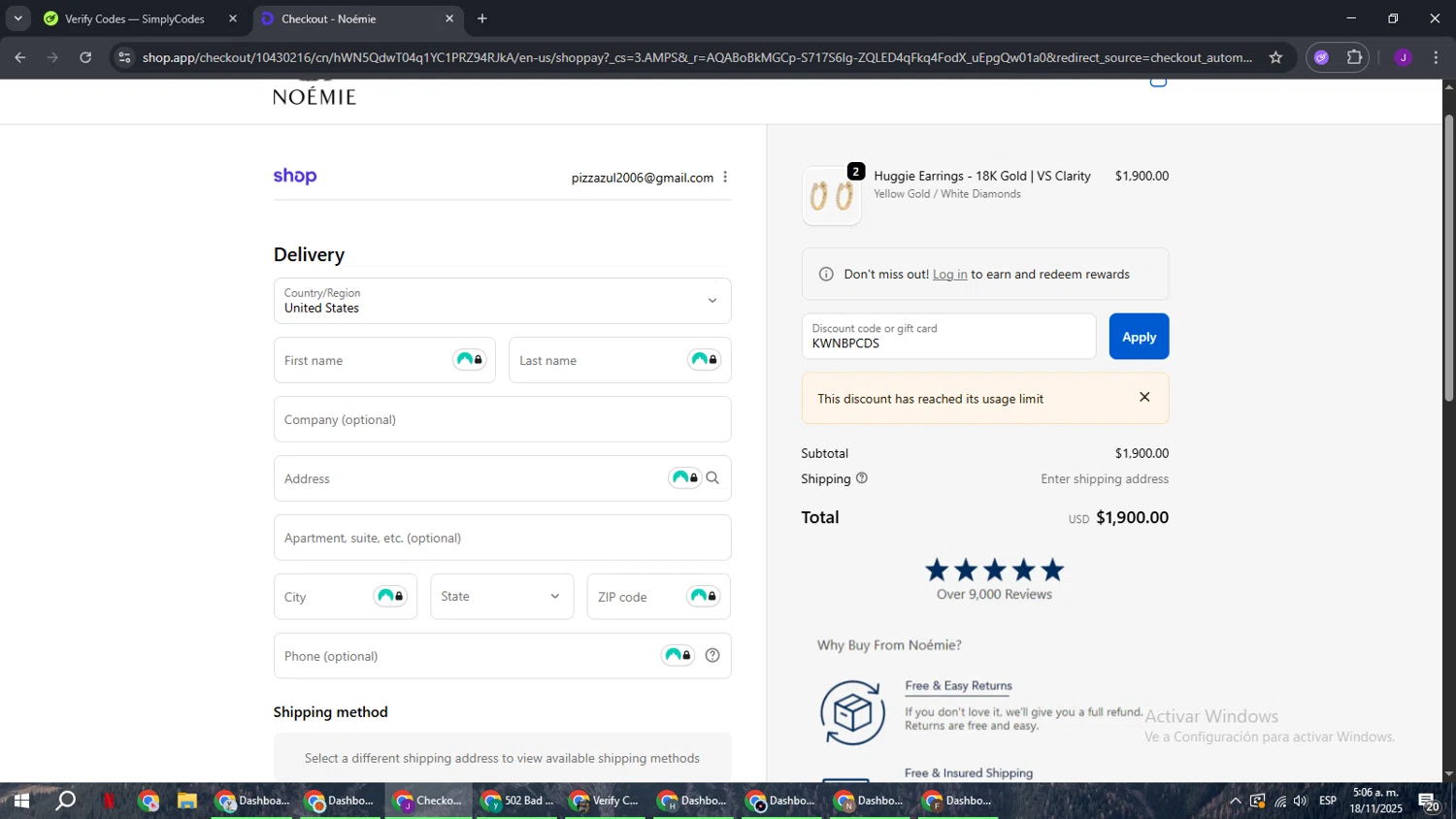This screenshot has width=1456, height=819.
Task: Dismiss the discount usage limit error
Action: pyautogui.click(x=1144, y=397)
